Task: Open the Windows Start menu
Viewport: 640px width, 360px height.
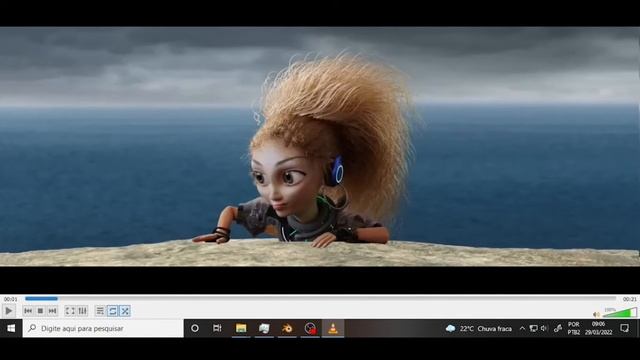Action: click(11, 328)
